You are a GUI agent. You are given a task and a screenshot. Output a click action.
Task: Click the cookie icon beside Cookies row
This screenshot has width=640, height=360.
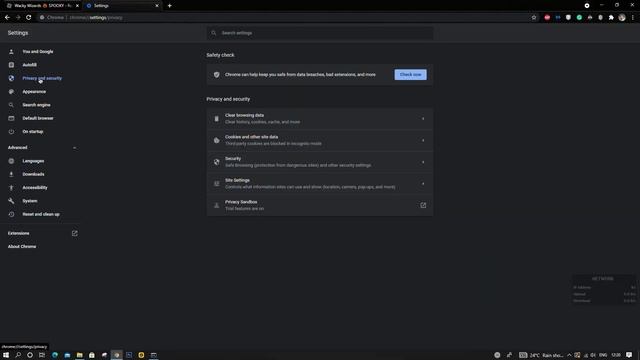(217, 140)
